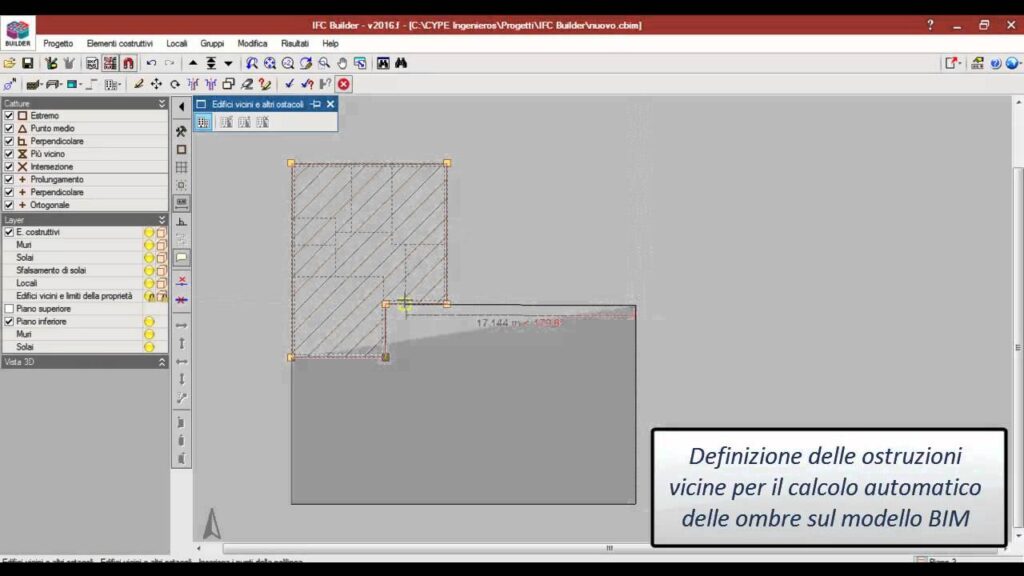
Task: Click the blue help question mark icon
Action: click(x=996, y=63)
